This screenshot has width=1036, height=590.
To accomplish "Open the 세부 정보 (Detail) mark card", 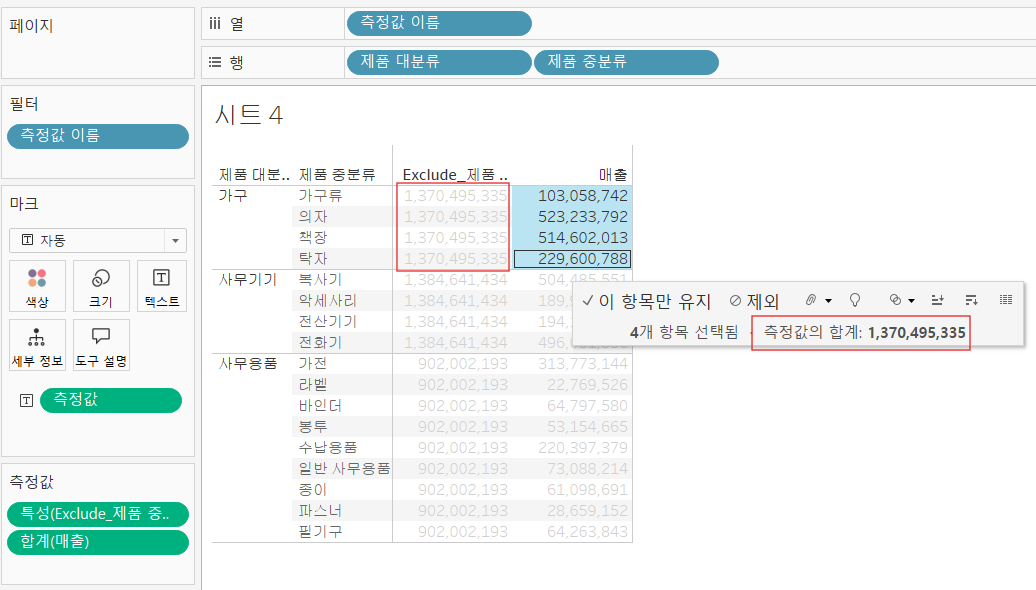I will pyautogui.click(x=37, y=344).
